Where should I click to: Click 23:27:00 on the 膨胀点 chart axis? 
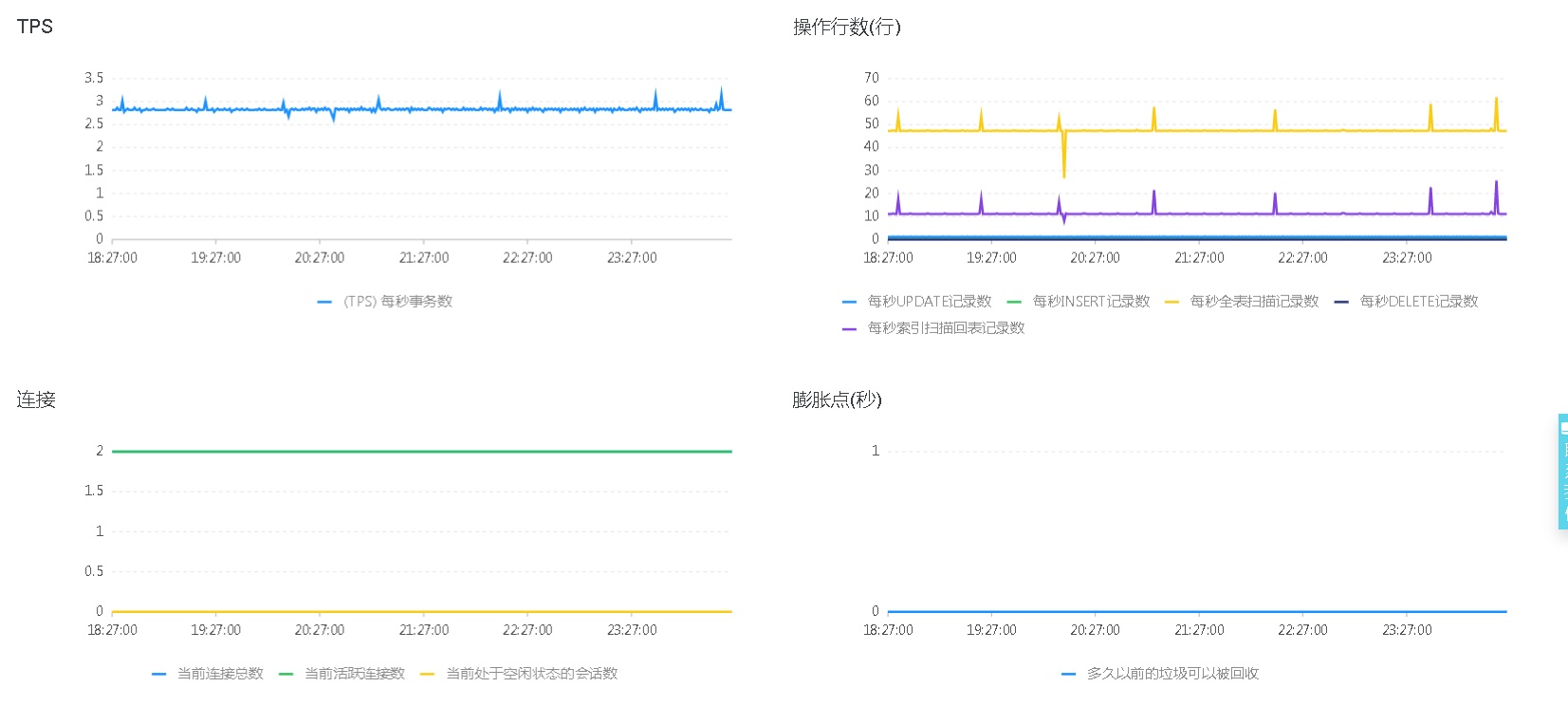[1407, 630]
